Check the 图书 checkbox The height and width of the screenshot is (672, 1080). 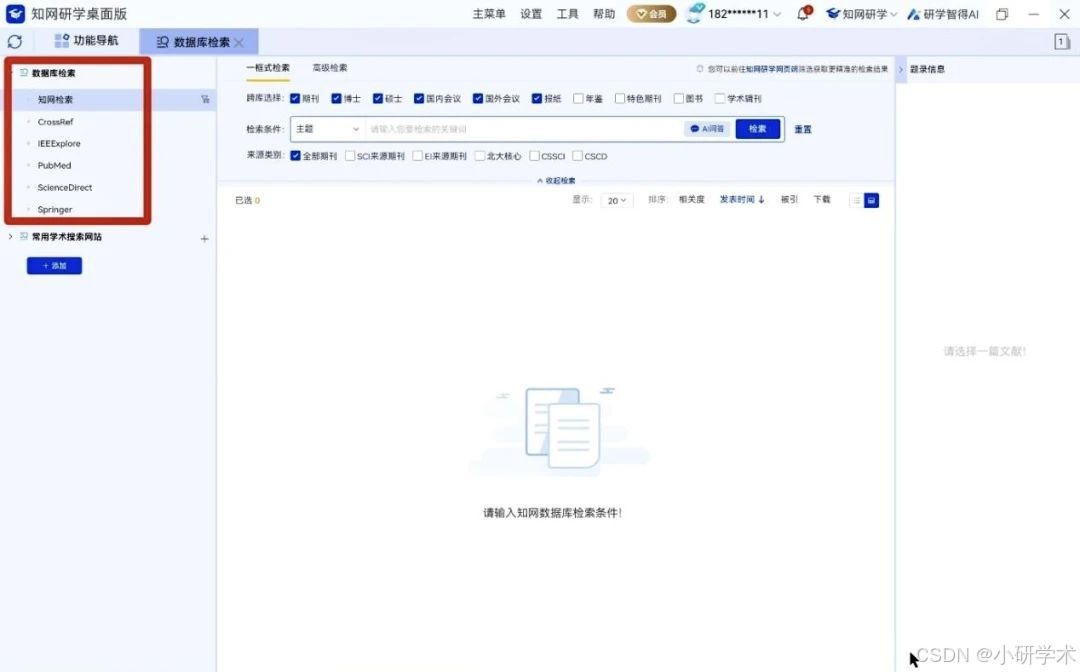679,98
